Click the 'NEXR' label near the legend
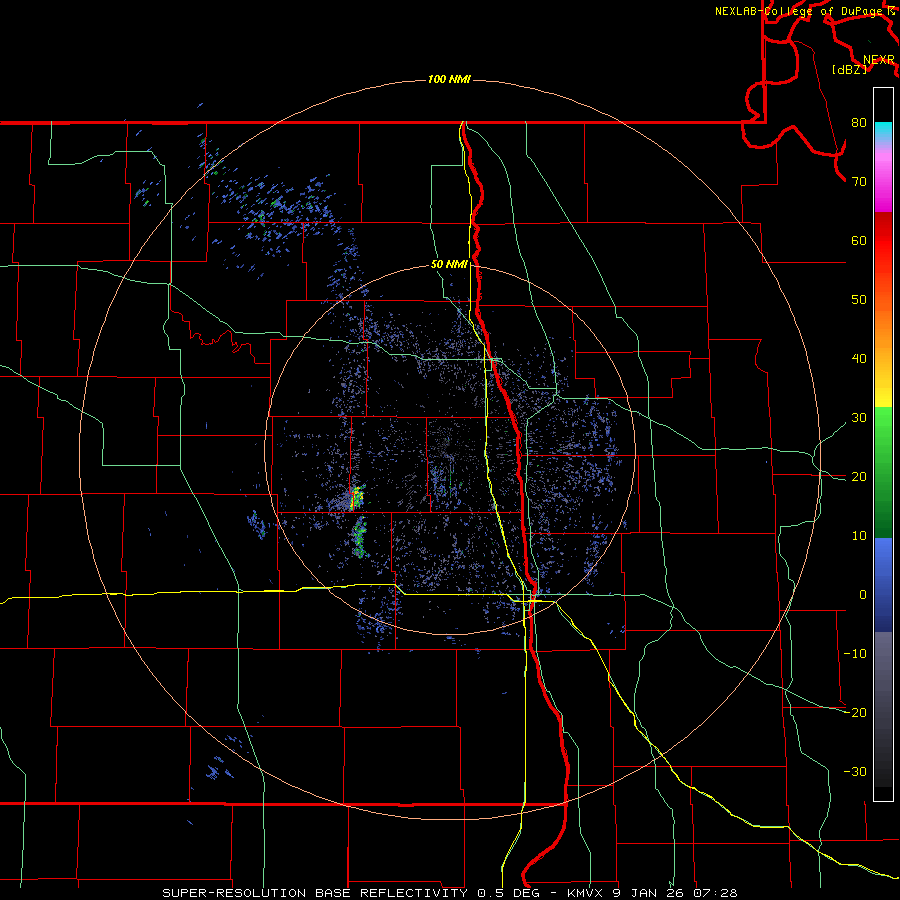Screen dimensions: 900x900 [x=878, y=60]
